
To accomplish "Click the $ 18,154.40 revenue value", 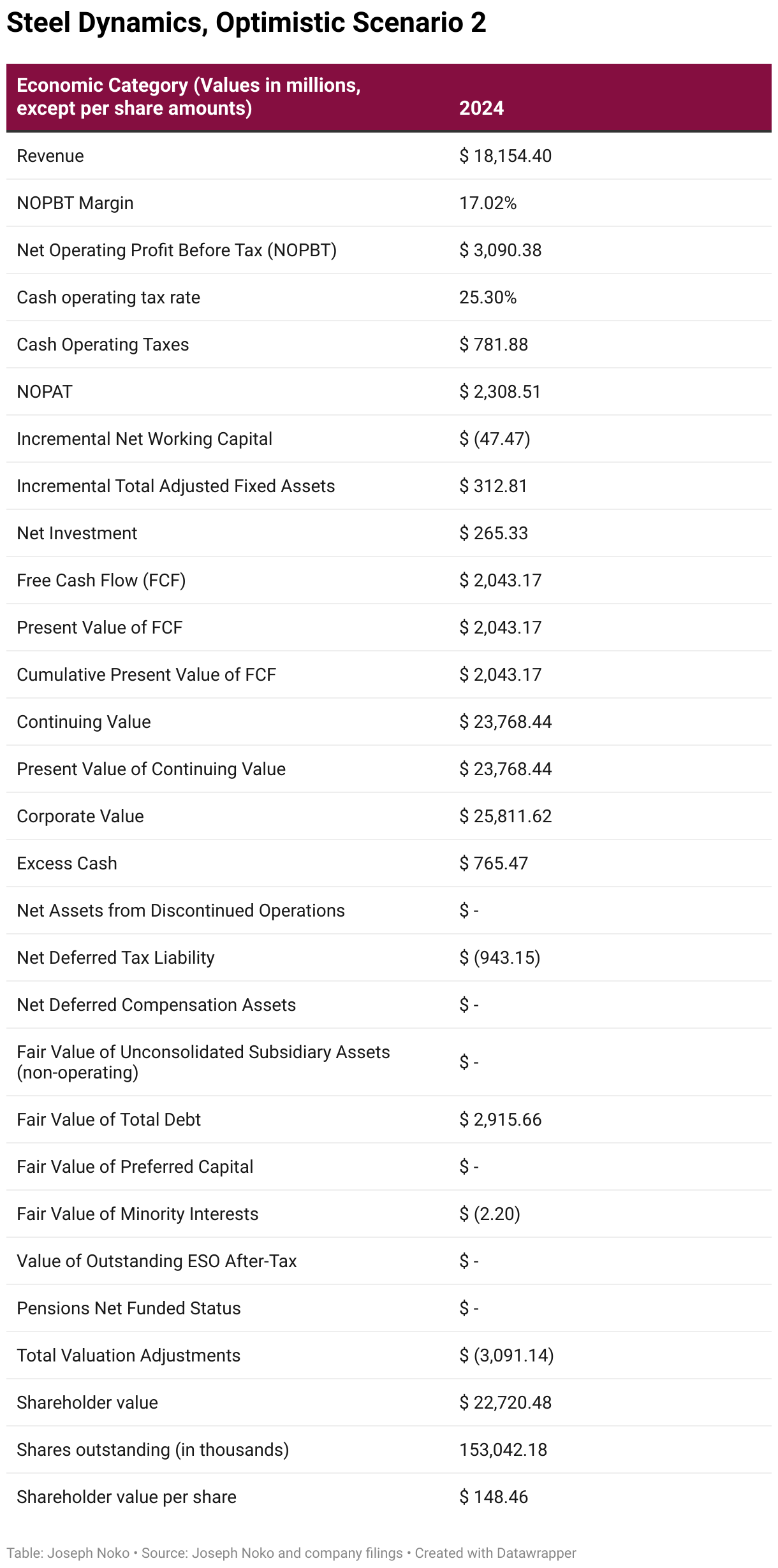I will point(506,156).
